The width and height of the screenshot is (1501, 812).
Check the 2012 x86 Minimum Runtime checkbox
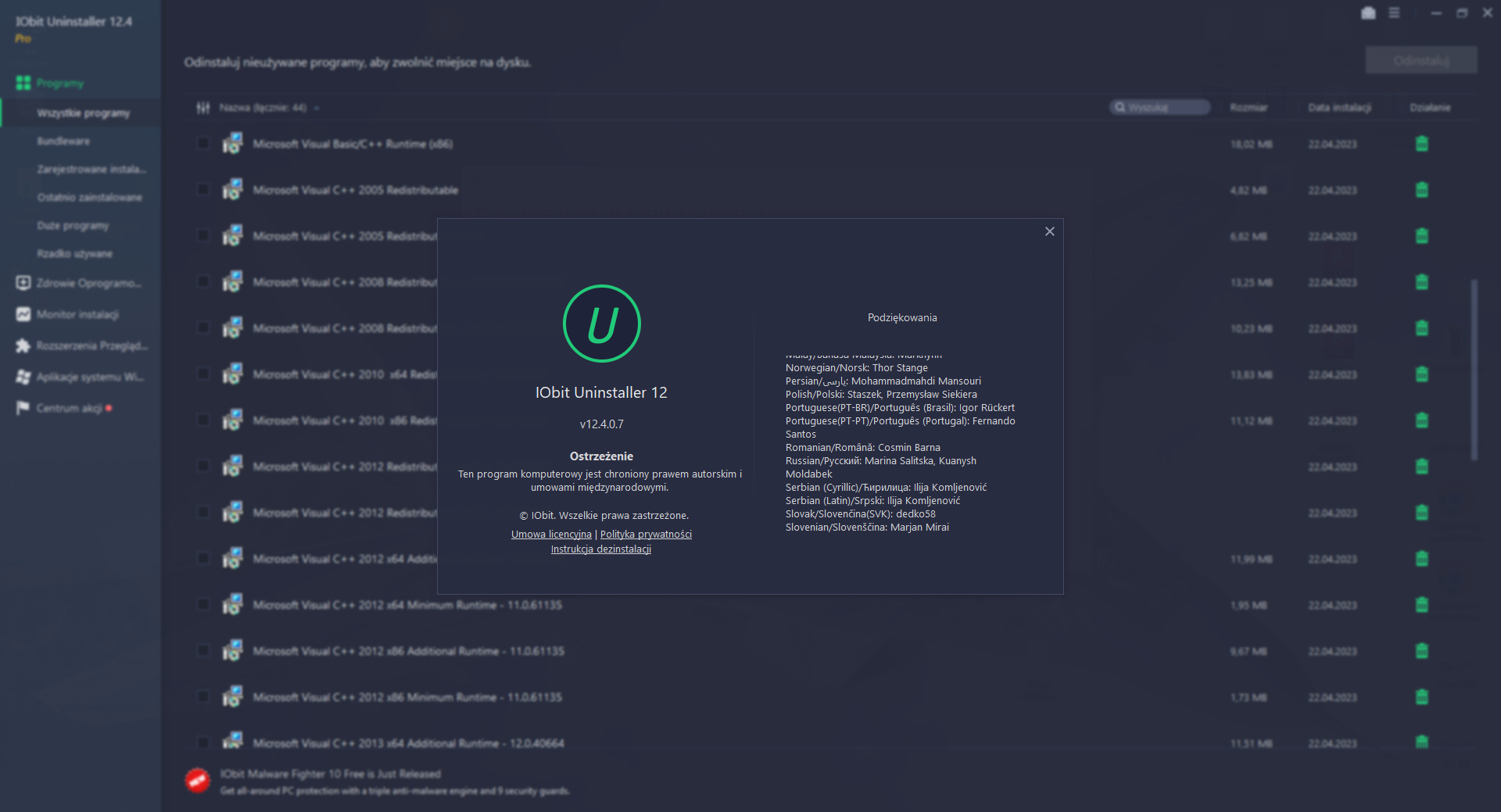pyautogui.click(x=203, y=697)
